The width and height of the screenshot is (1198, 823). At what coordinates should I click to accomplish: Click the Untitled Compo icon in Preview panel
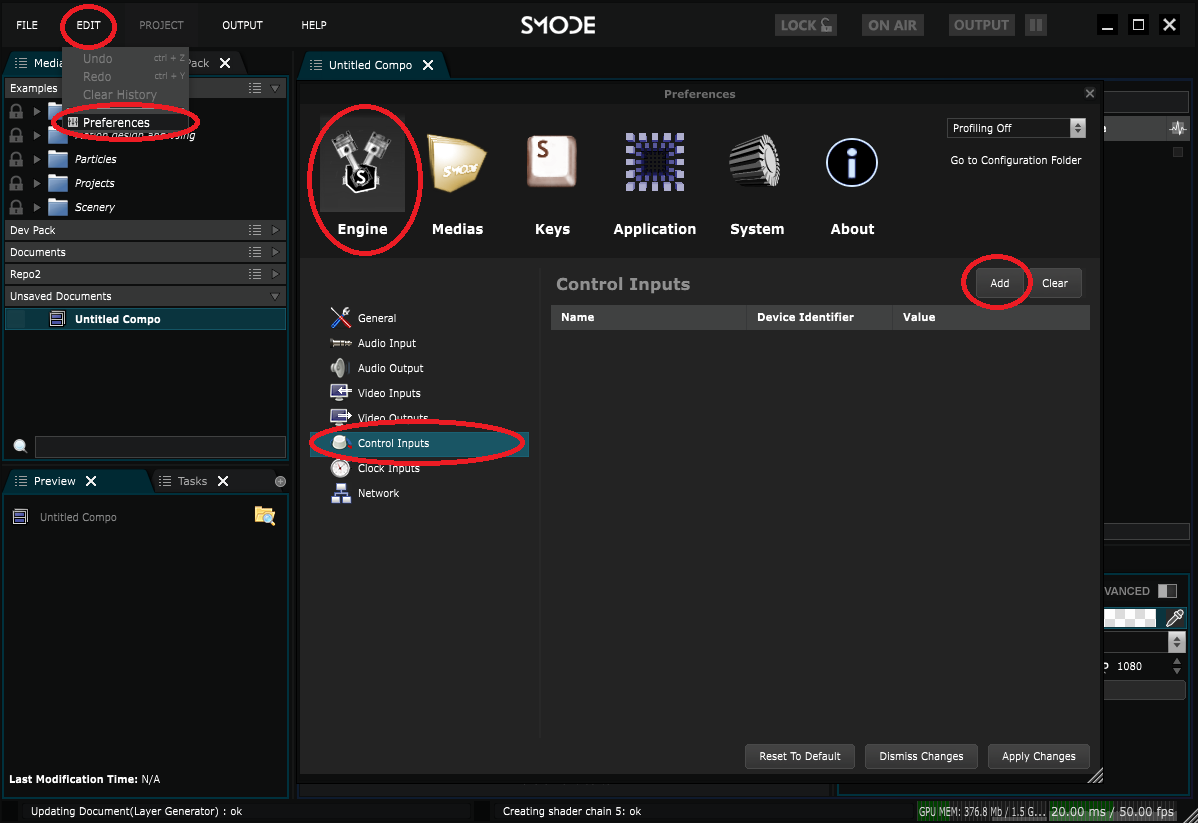(x=21, y=517)
